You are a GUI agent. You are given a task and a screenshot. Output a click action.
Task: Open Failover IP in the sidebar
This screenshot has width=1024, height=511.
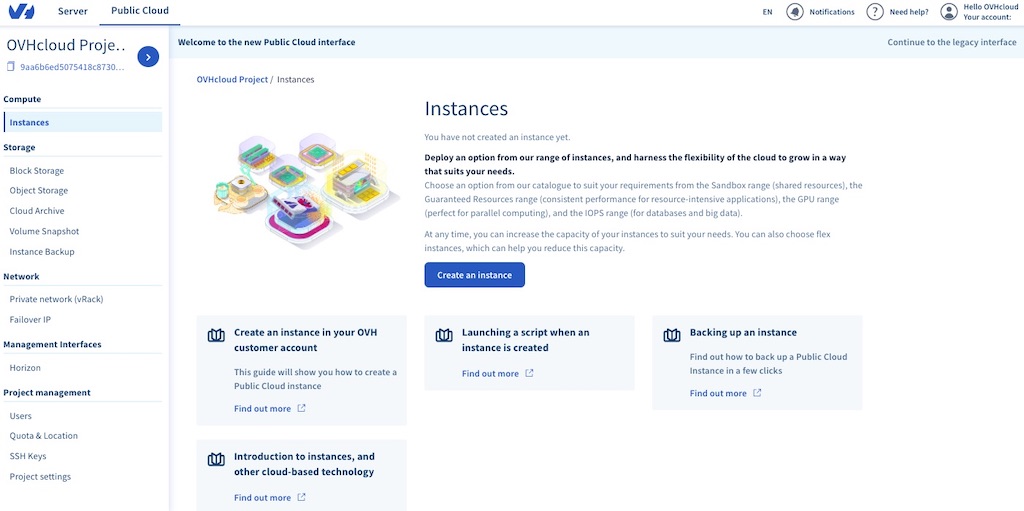30,320
